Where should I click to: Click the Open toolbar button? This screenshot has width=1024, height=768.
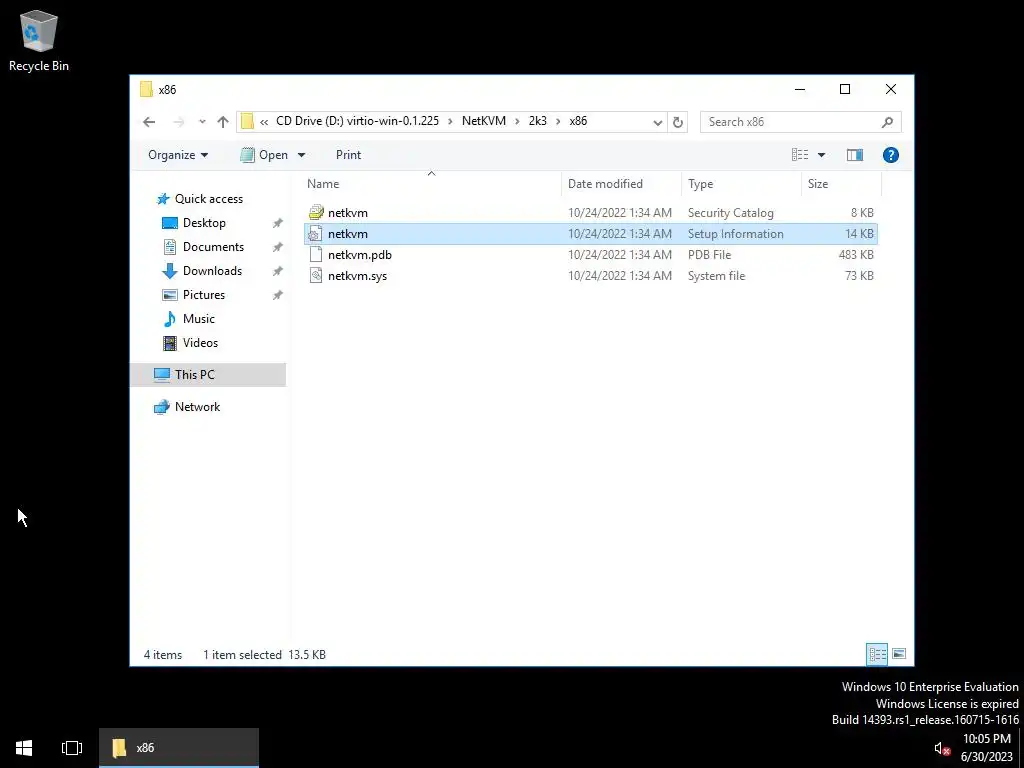click(264, 155)
